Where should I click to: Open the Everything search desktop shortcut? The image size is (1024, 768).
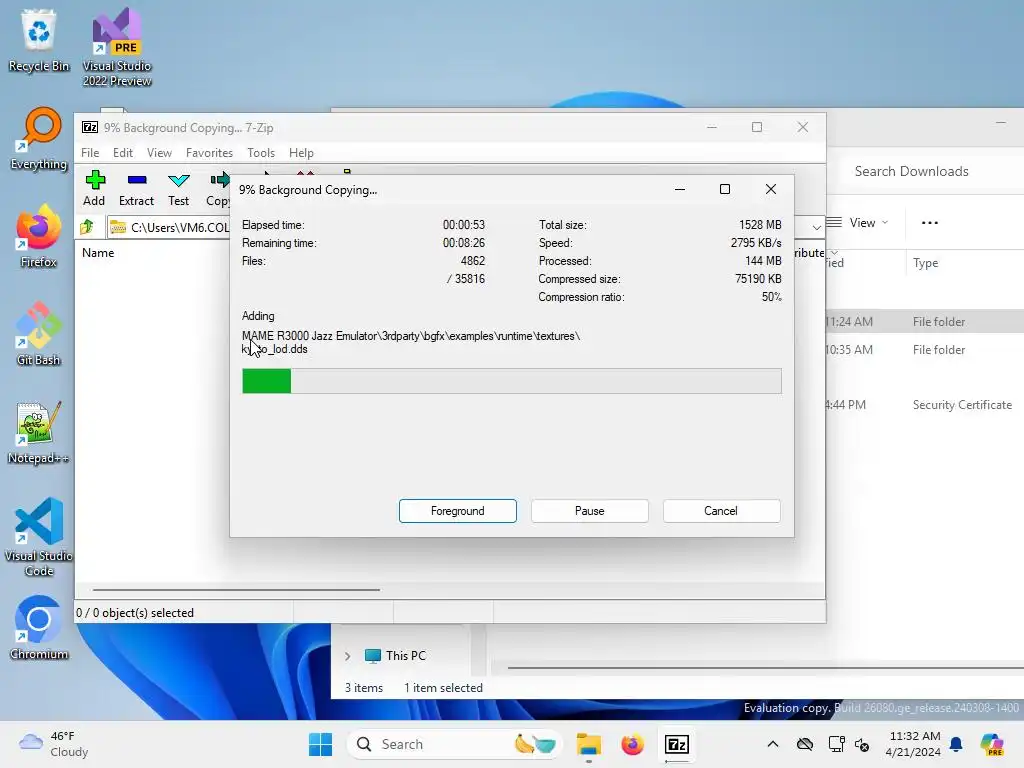click(39, 138)
